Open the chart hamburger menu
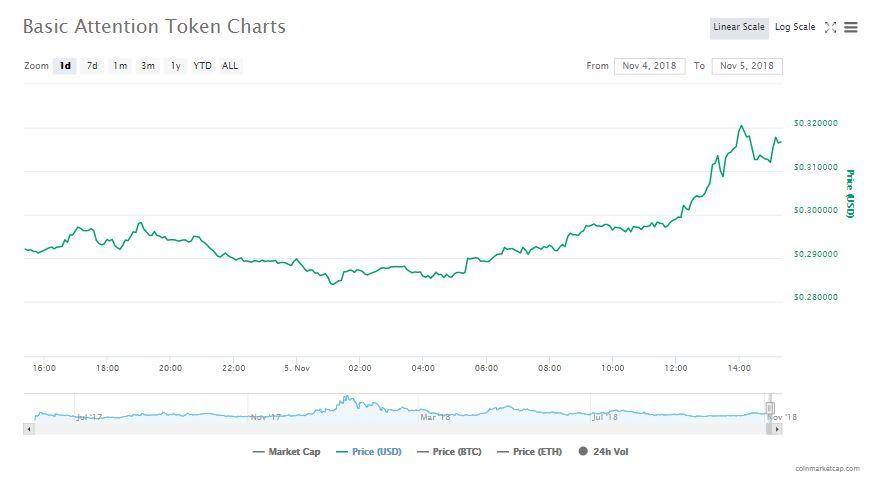The height and width of the screenshot is (479, 878). tap(851, 27)
